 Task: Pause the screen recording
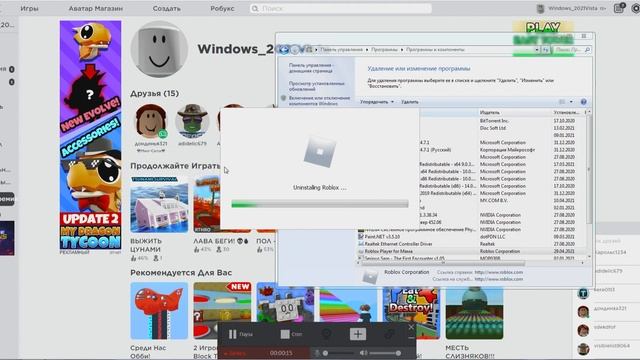(241, 334)
